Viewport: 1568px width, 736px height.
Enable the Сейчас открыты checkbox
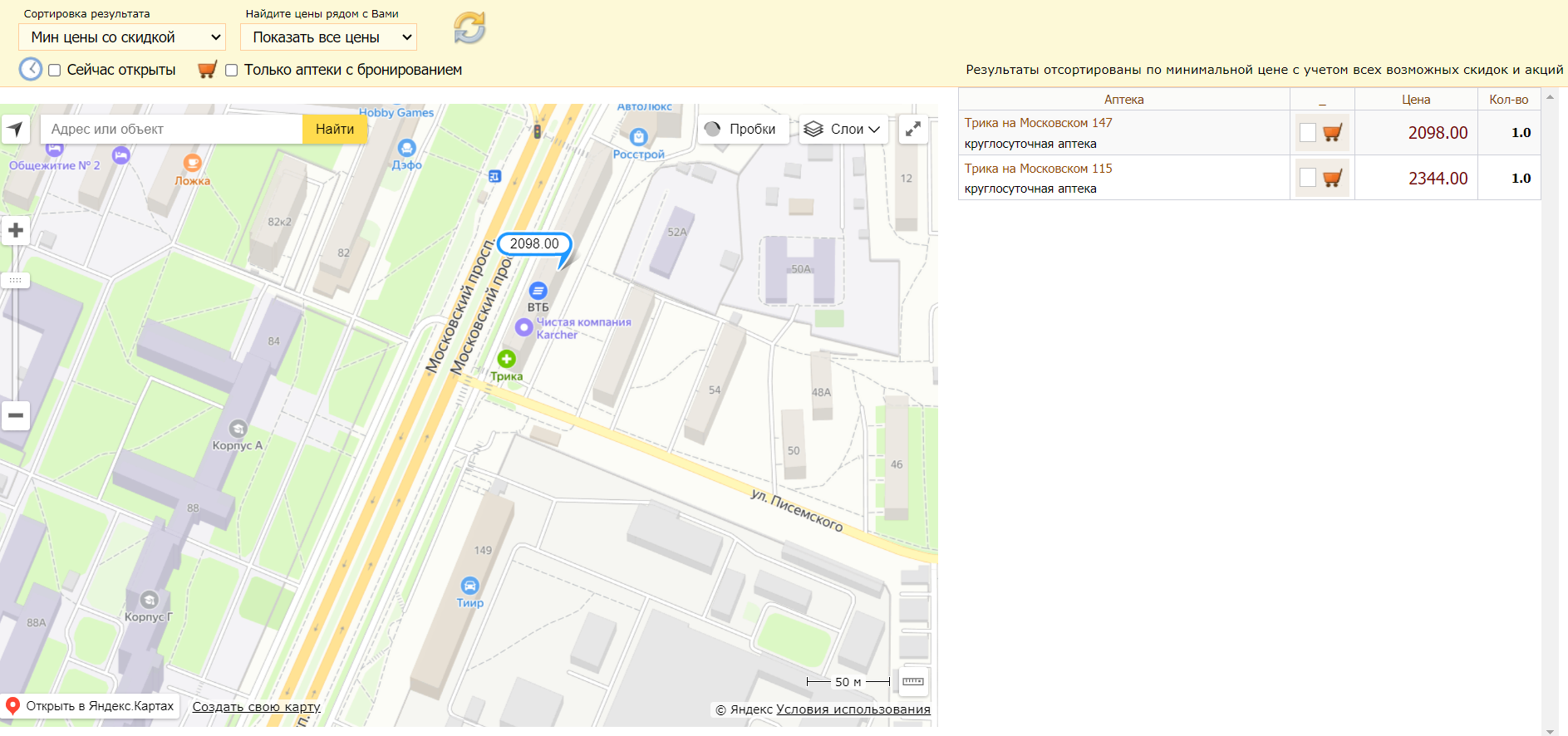tap(55, 71)
